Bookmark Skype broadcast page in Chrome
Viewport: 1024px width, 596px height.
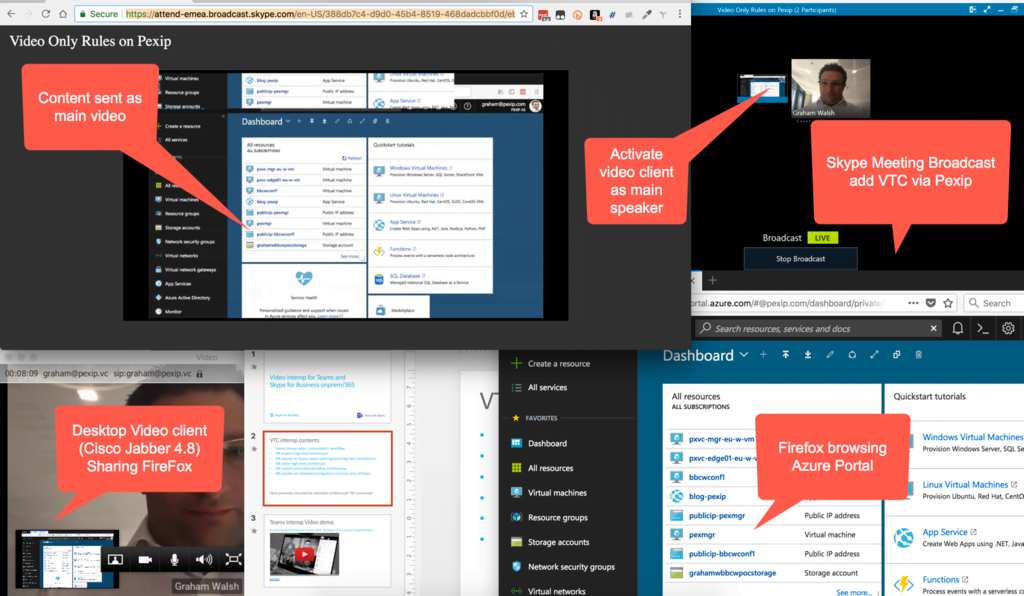pos(524,14)
